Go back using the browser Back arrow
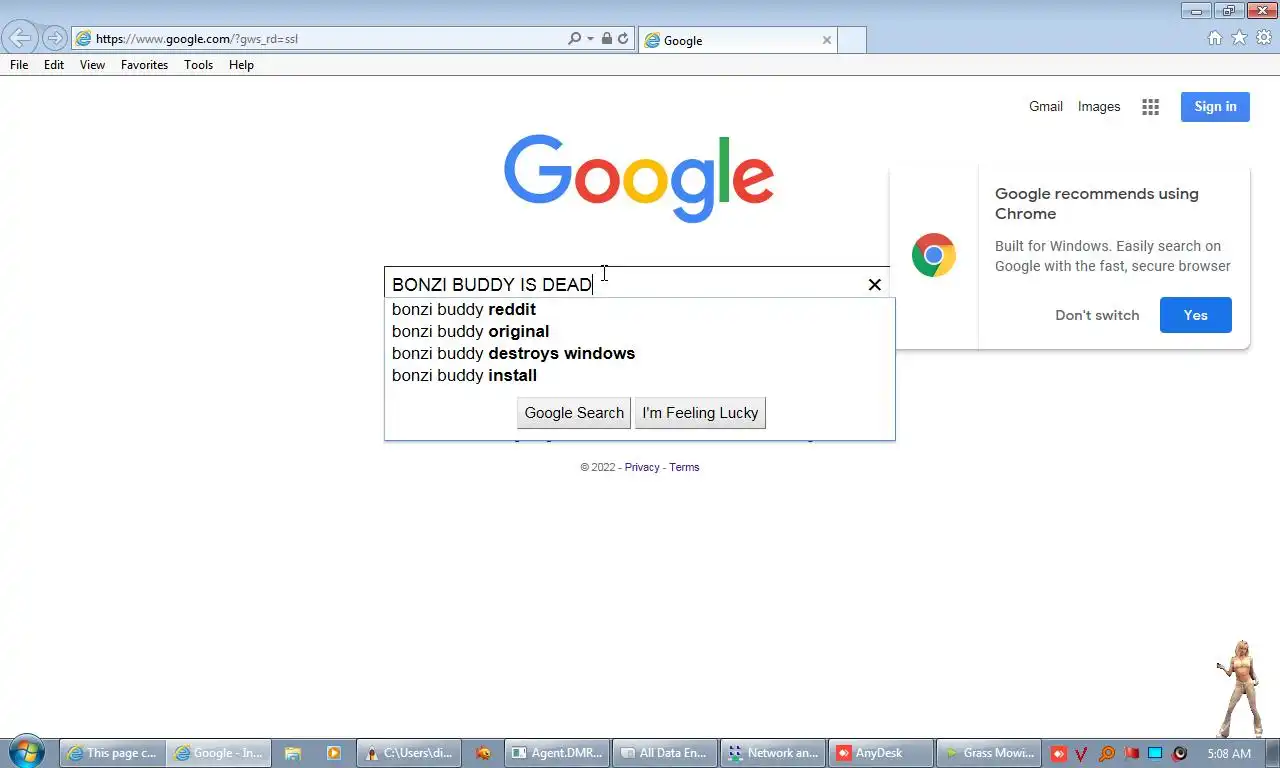 (x=20, y=39)
